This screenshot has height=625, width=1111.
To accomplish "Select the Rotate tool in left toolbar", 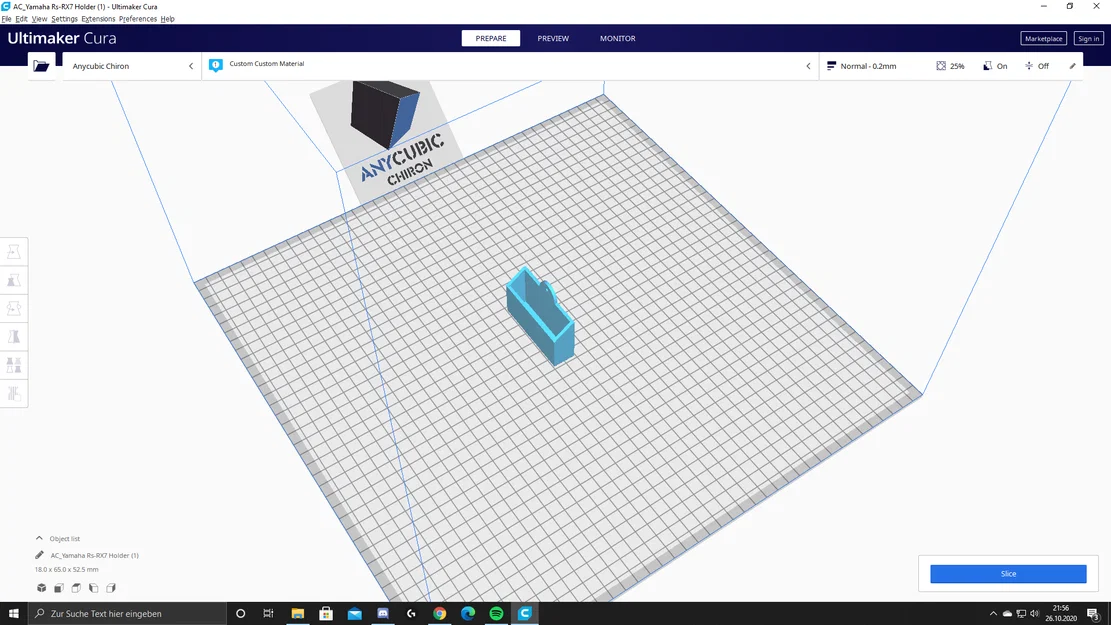I will (13, 308).
